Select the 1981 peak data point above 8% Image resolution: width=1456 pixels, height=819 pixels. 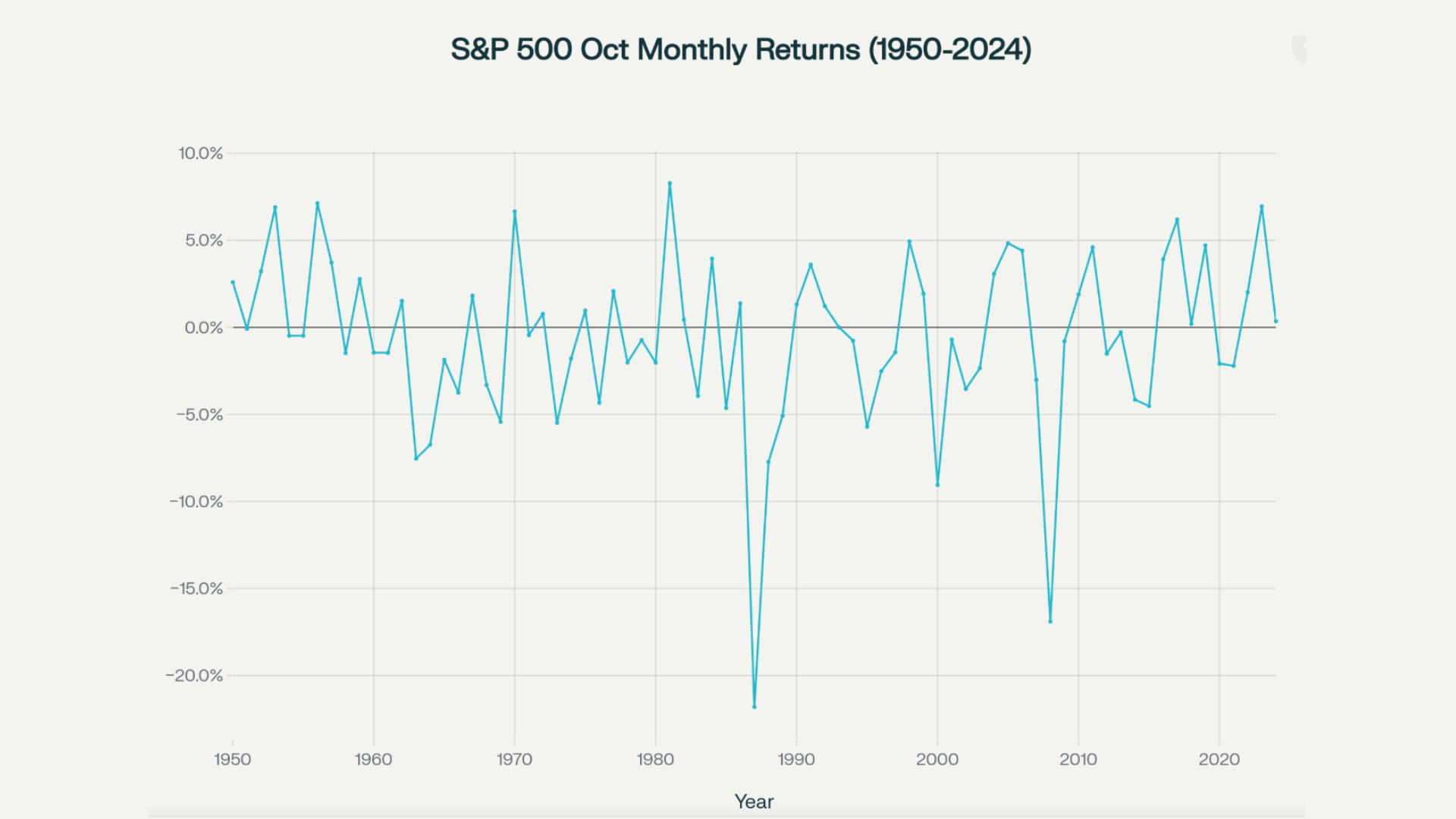(x=670, y=184)
